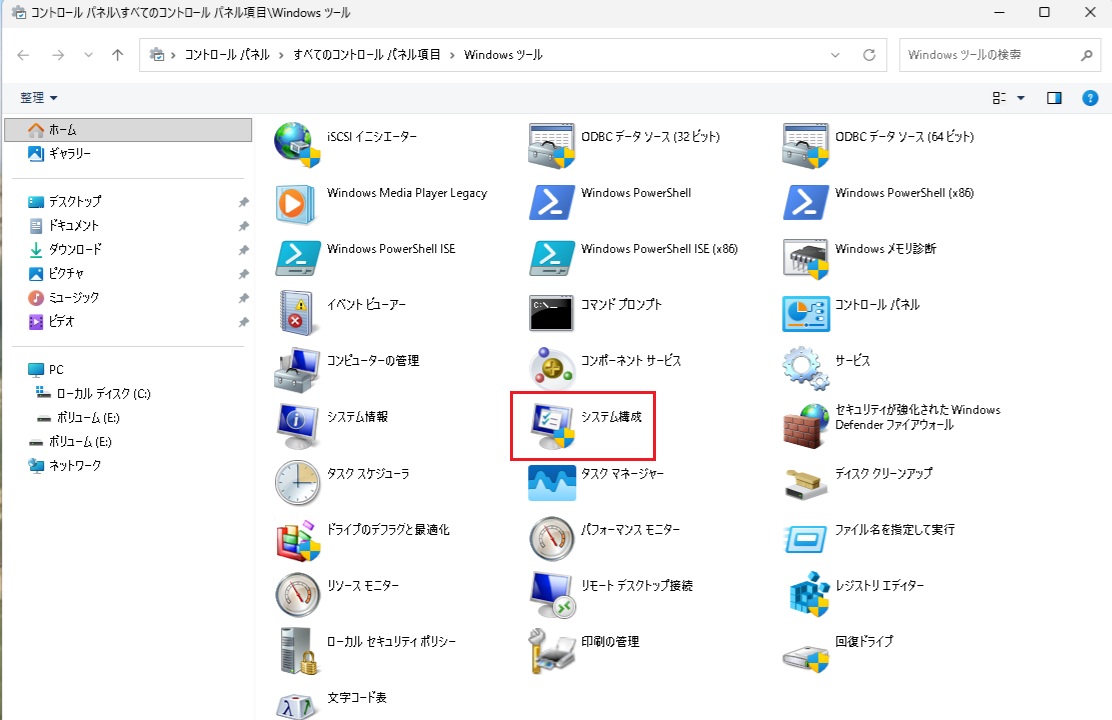This screenshot has height=720, width=1112.
Task: Change the view layout icon
Action: [999, 98]
